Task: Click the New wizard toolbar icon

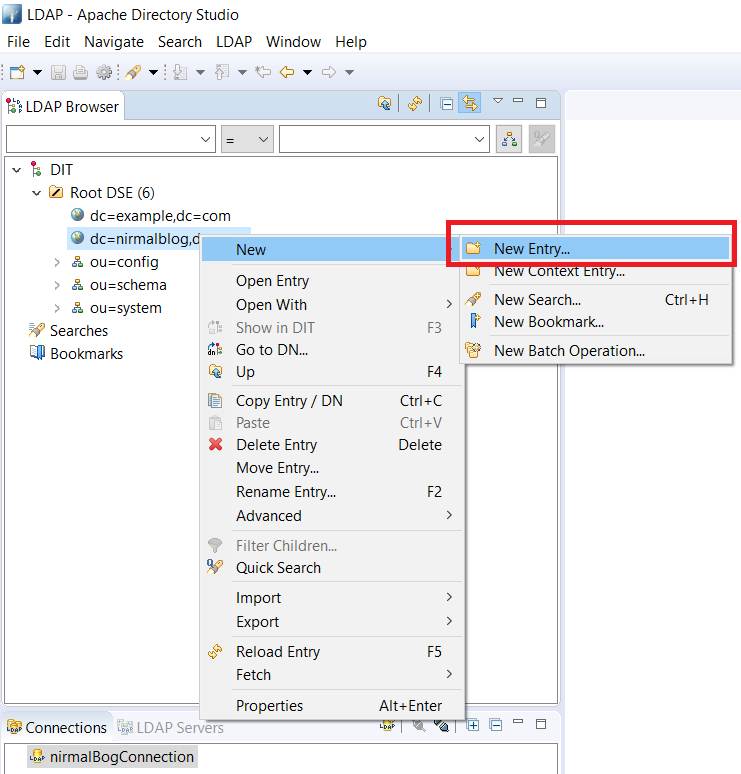Action: 17,73
